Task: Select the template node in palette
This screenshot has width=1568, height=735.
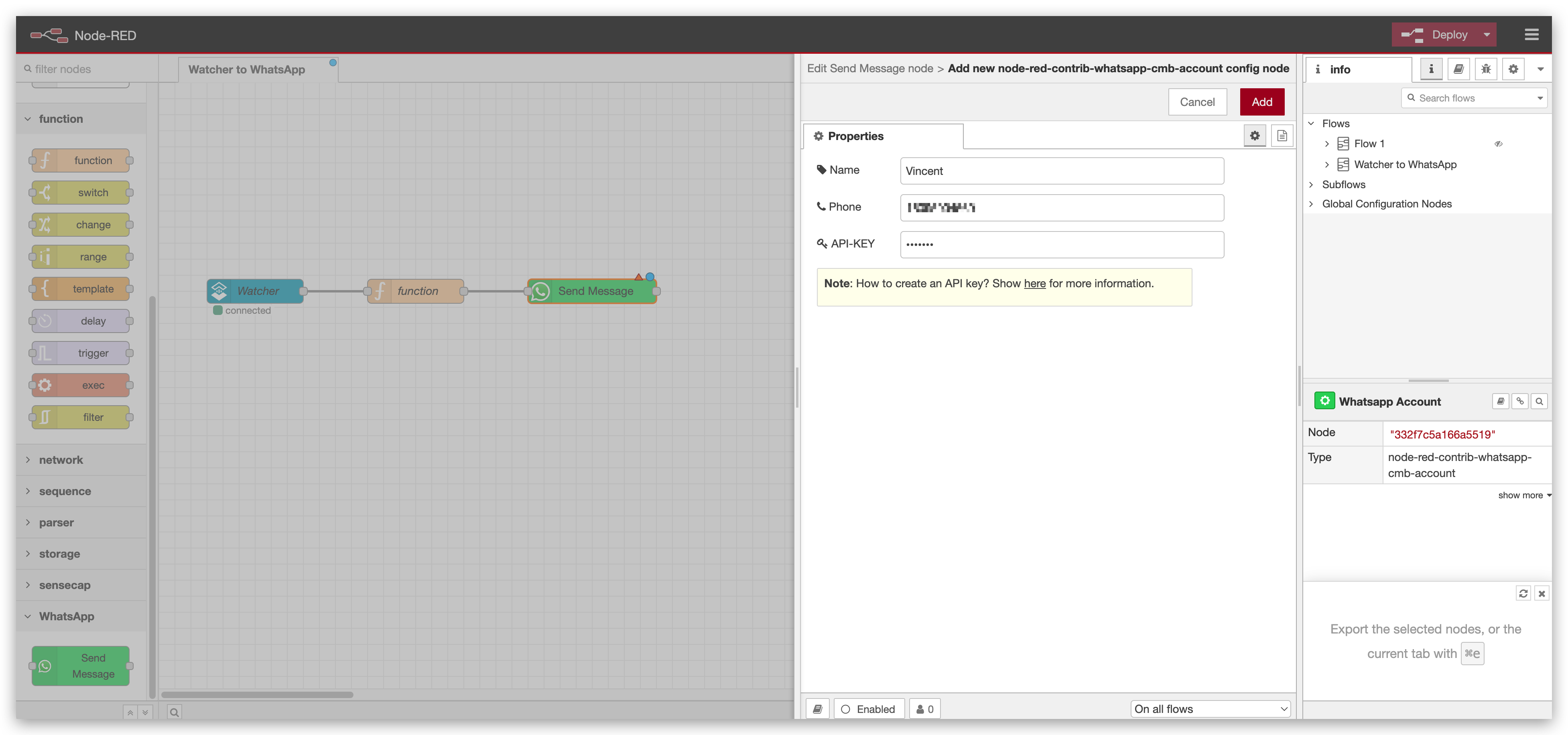Action: click(x=80, y=289)
